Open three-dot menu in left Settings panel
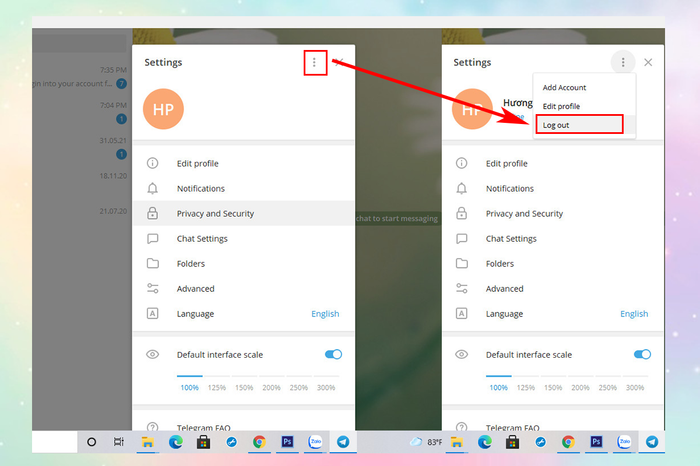The image size is (700, 466). [314, 62]
